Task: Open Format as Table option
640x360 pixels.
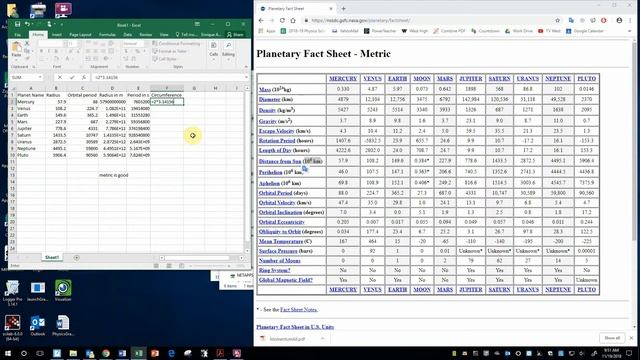Action: pyautogui.click(x=170, y=51)
